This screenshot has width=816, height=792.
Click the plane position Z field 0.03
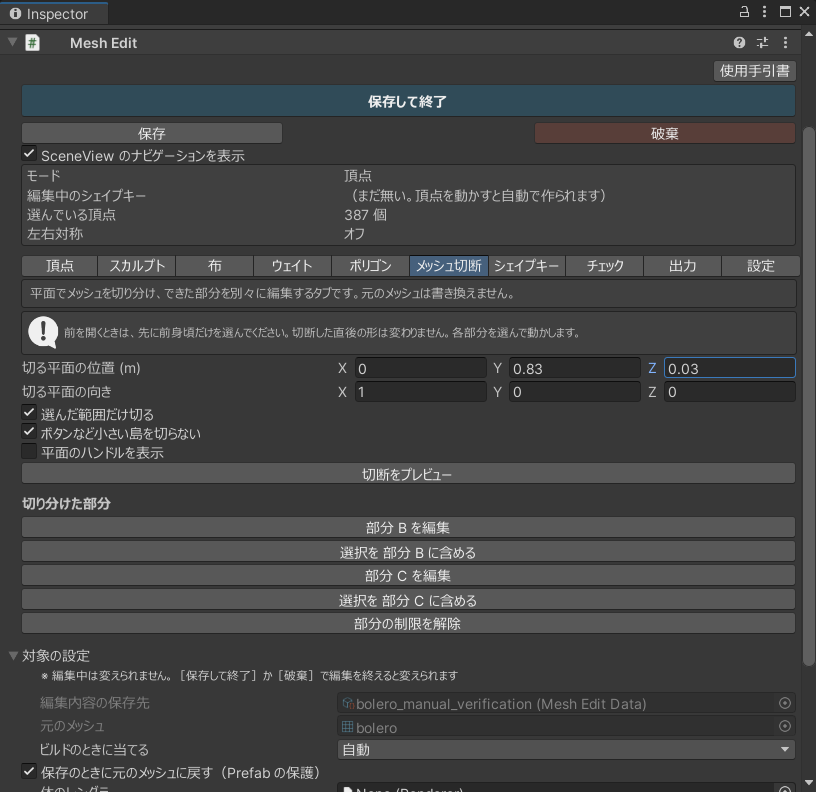tap(730, 368)
